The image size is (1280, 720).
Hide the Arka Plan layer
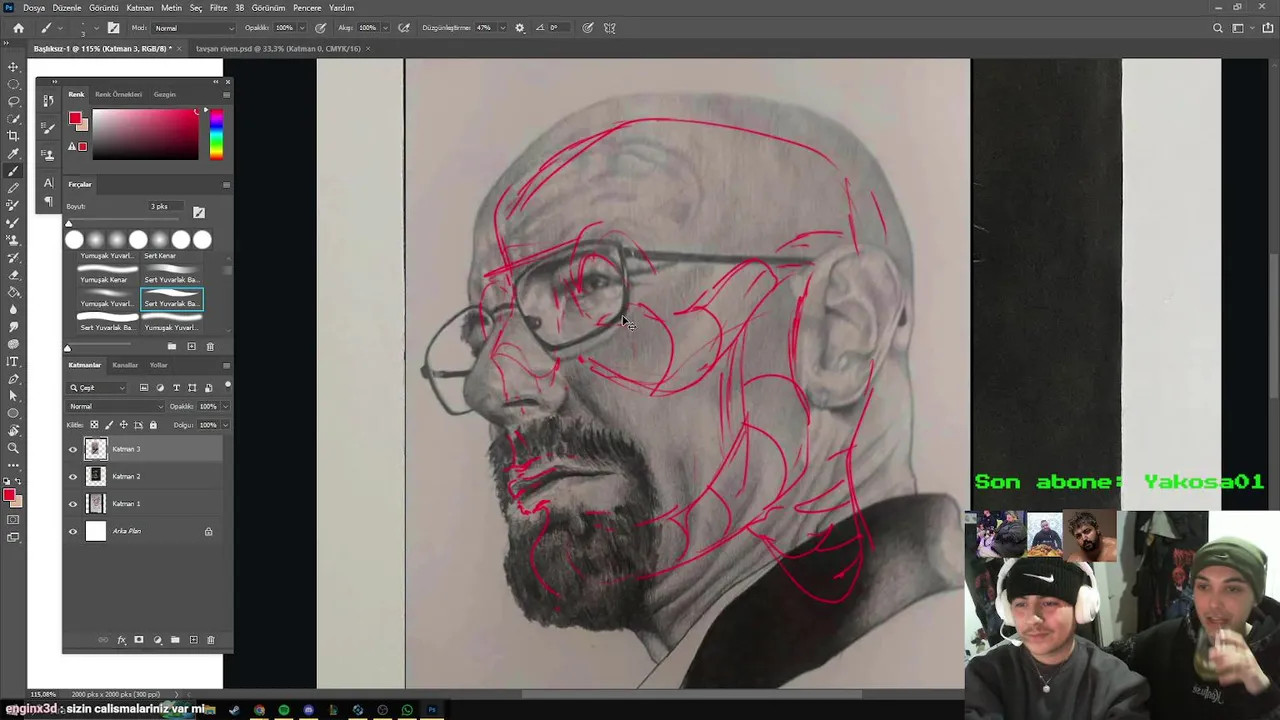[x=72, y=532]
